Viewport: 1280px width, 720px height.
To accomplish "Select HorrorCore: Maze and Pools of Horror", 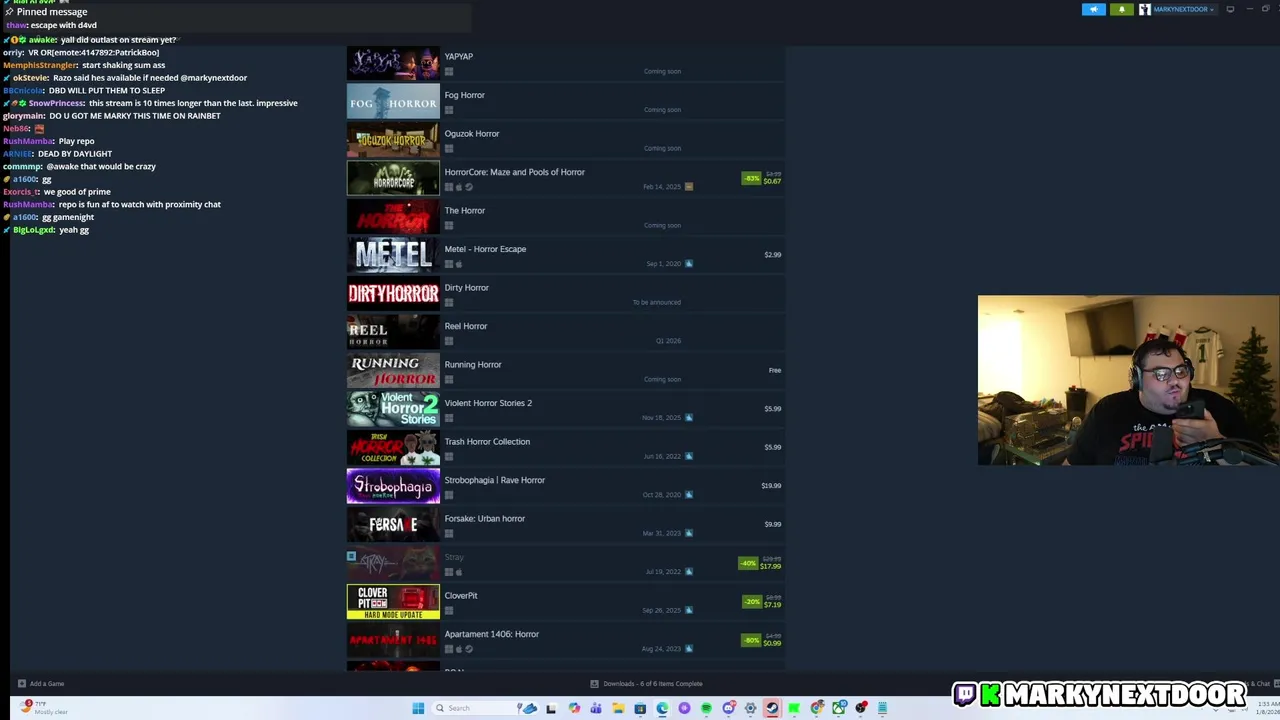I will point(565,178).
